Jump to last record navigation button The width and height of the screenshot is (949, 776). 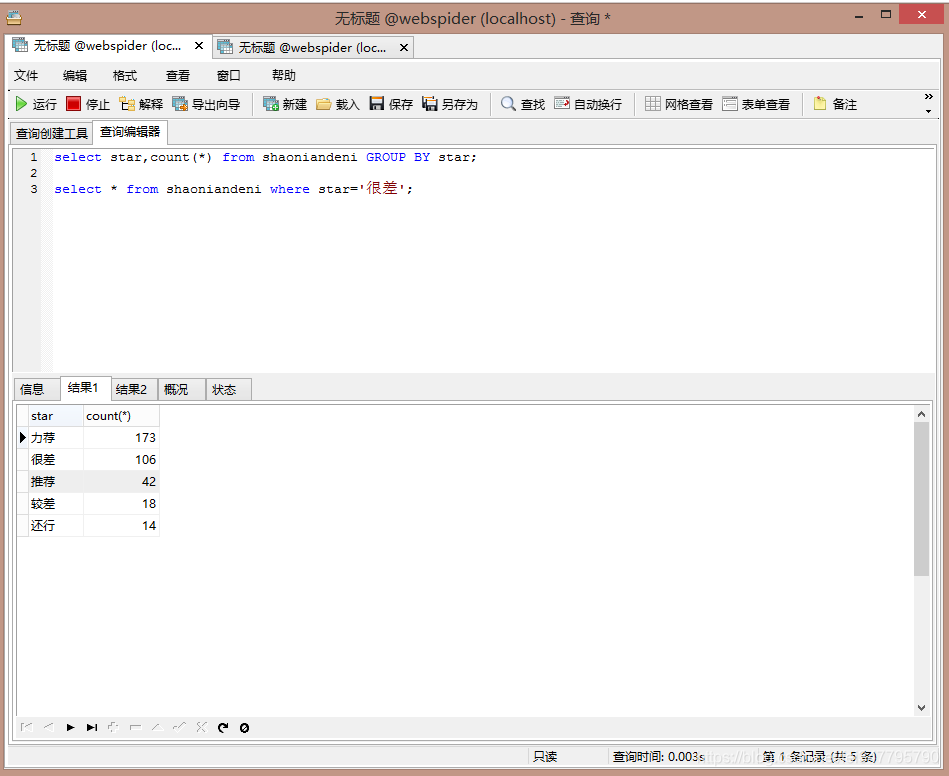tap(92, 727)
